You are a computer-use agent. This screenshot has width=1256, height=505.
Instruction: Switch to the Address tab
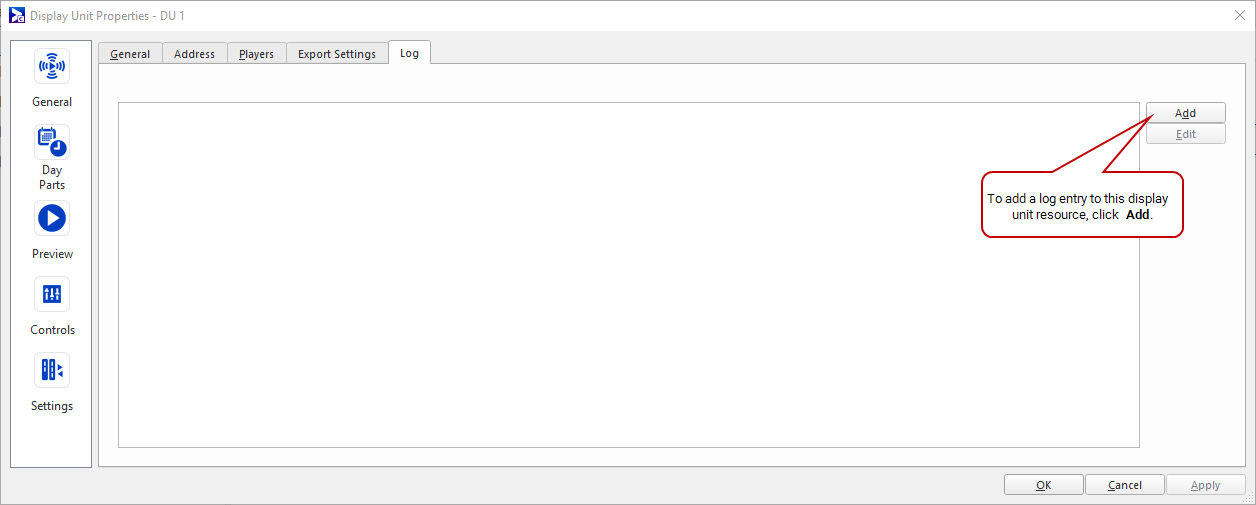194,54
